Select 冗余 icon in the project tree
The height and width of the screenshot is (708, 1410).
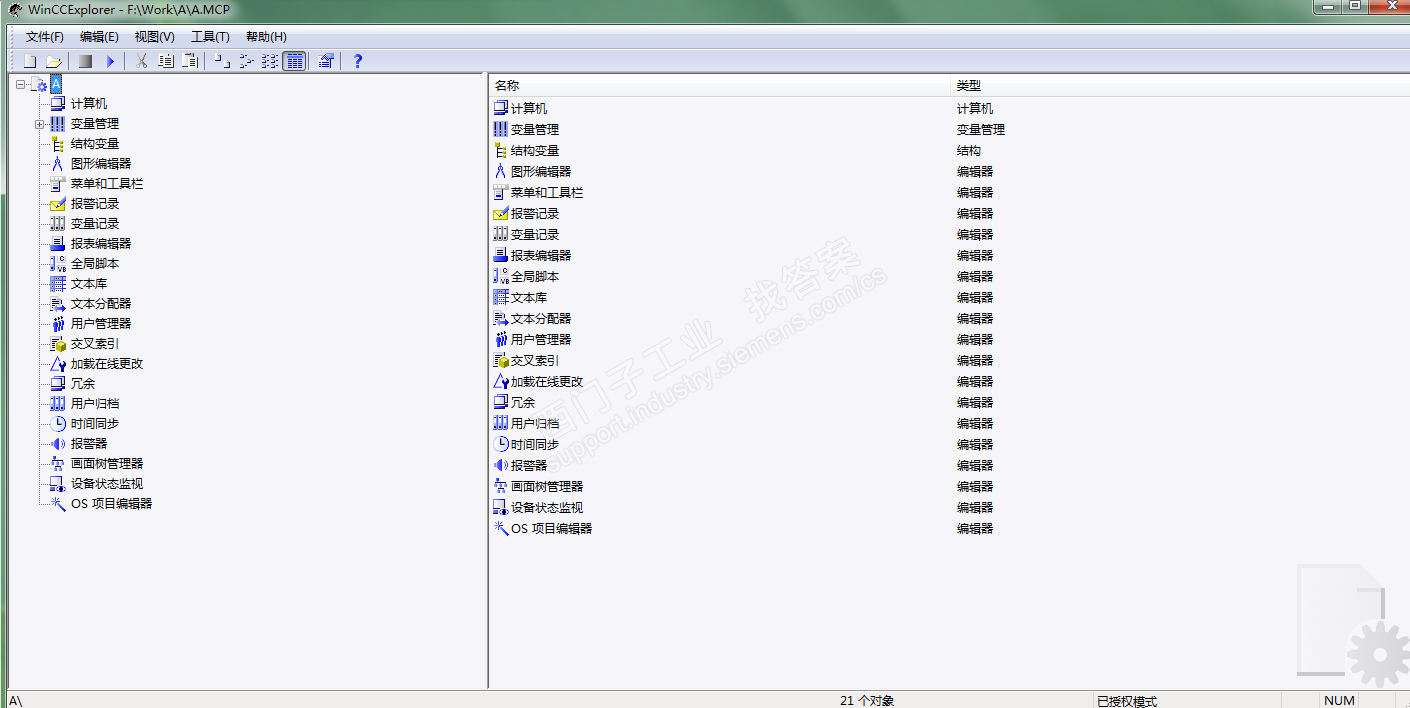click(x=58, y=384)
